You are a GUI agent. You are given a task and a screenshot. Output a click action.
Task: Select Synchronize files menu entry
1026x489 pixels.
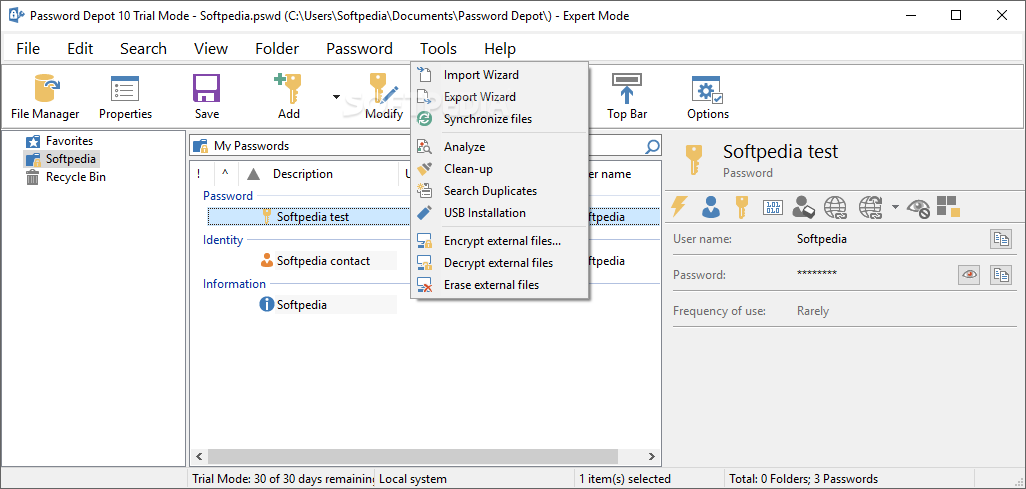coord(500,119)
